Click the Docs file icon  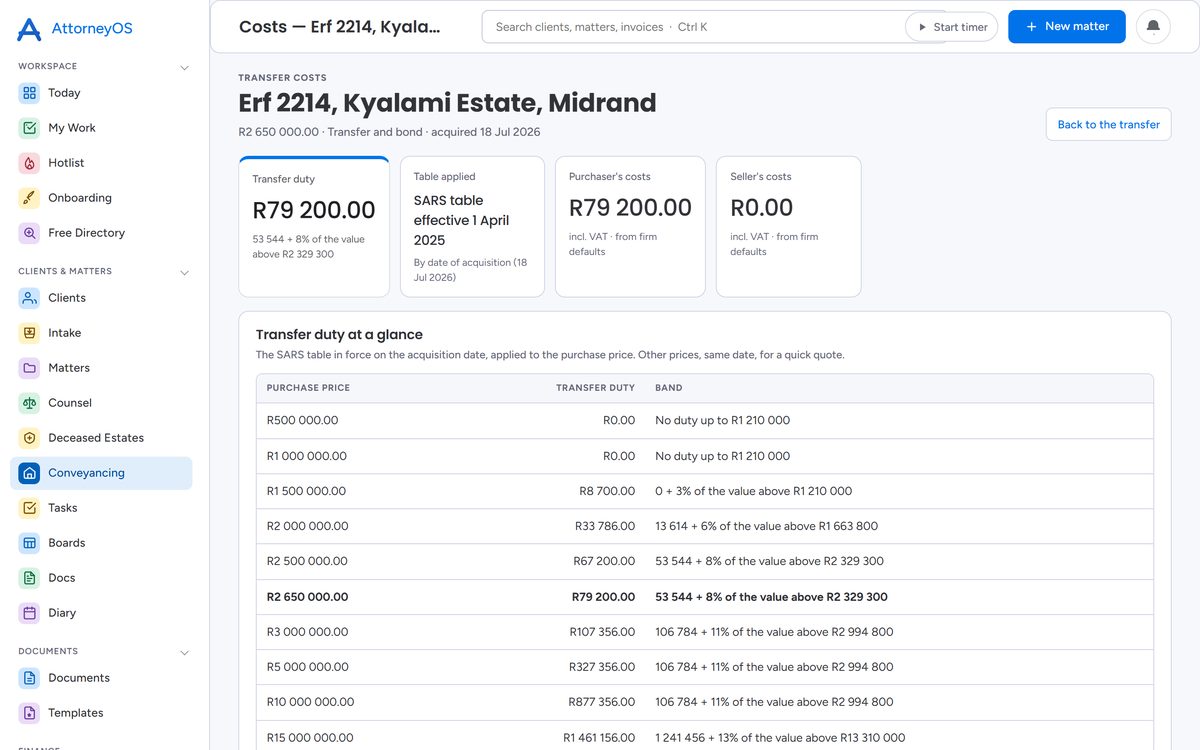pos(29,578)
